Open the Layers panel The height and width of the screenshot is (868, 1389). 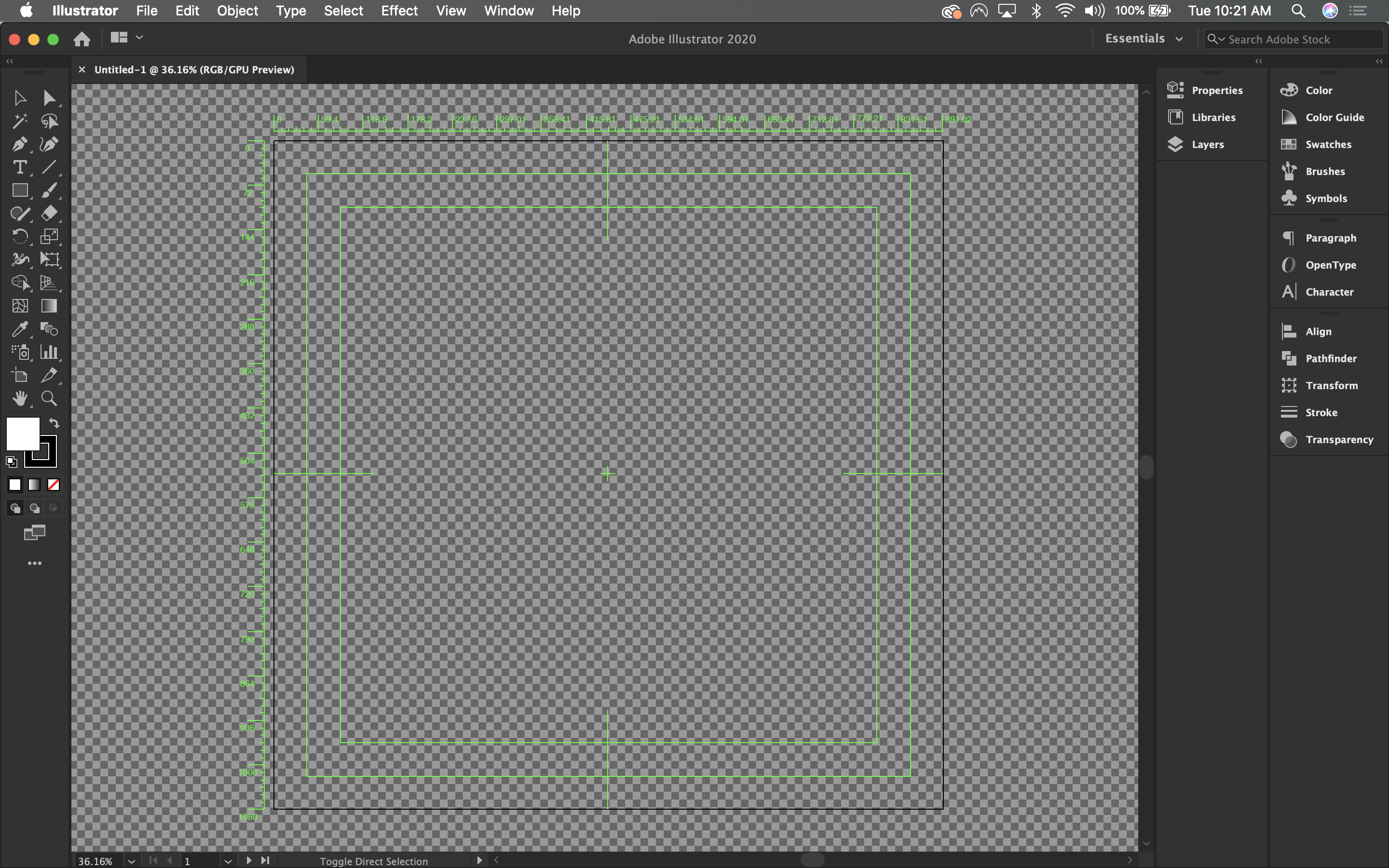[x=1208, y=144]
